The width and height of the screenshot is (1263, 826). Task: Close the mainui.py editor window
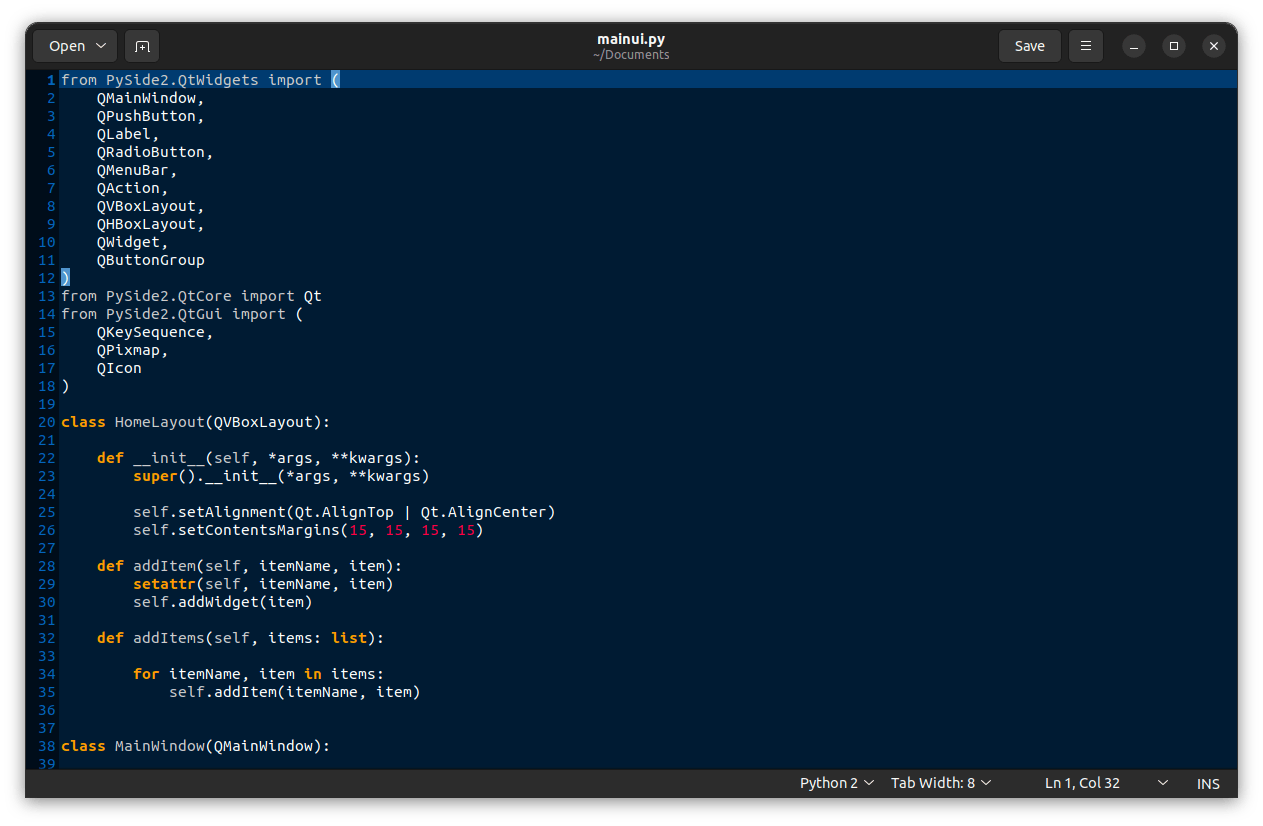click(1214, 46)
